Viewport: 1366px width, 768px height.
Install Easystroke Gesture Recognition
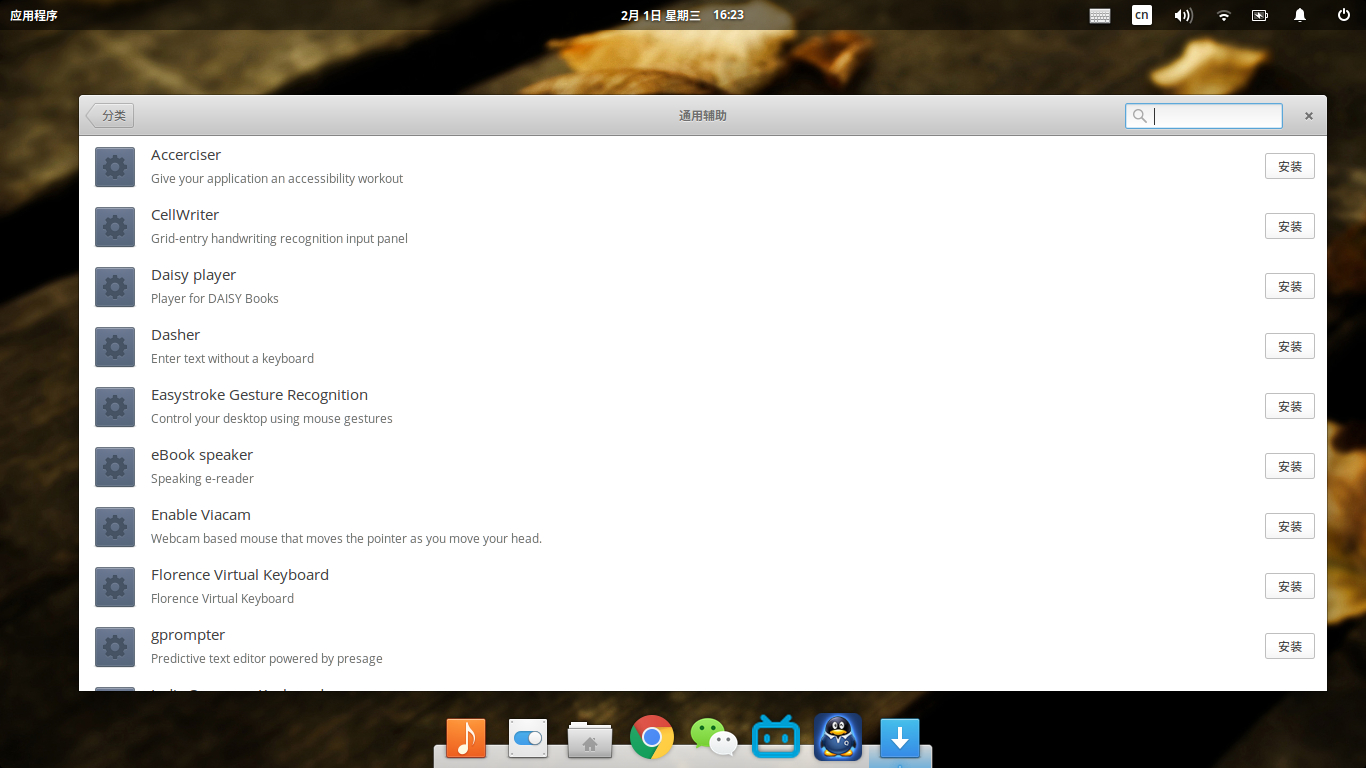click(1290, 407)
